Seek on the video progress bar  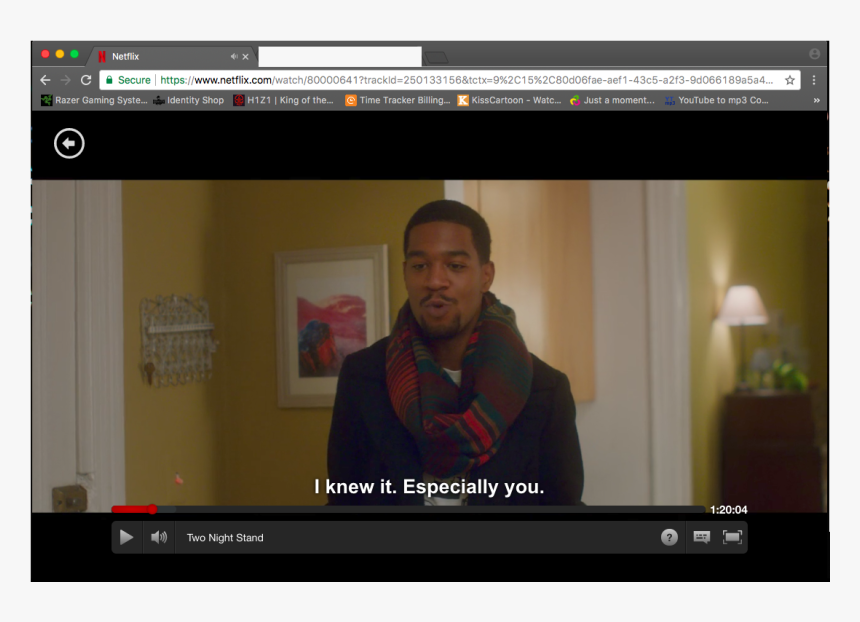408,510
